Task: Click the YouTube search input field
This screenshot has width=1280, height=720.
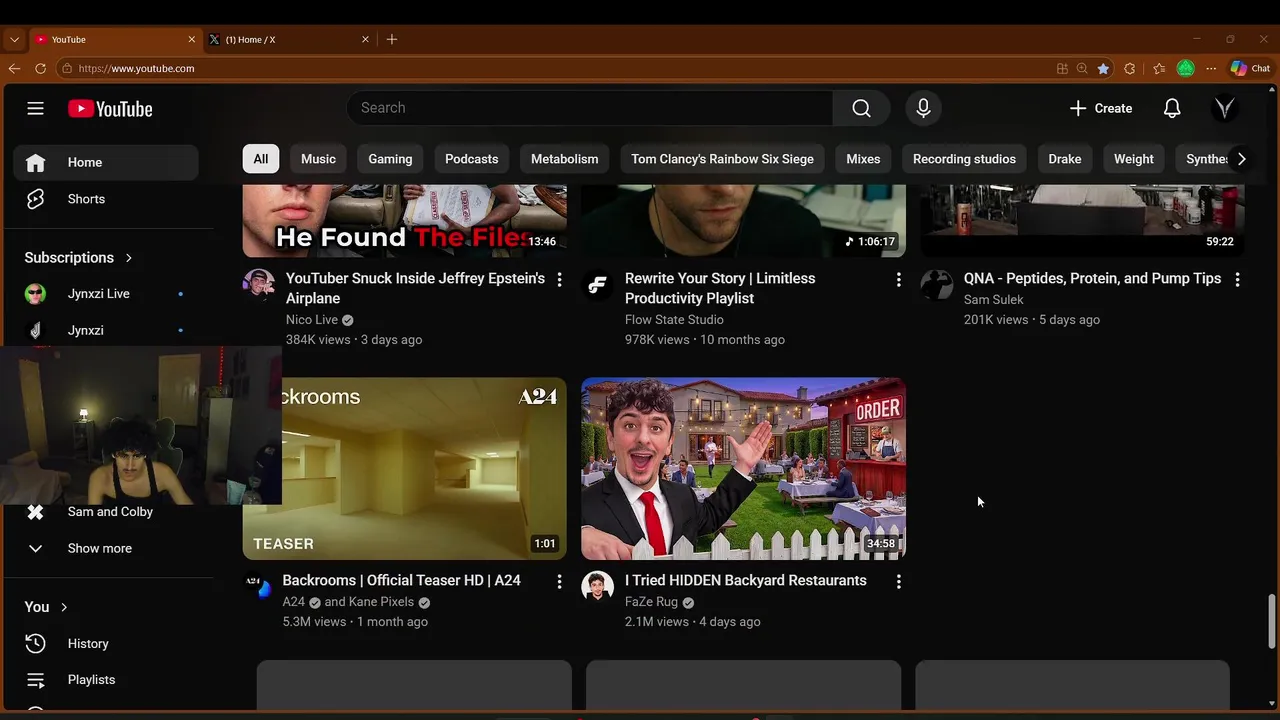Action: (590, 108)
